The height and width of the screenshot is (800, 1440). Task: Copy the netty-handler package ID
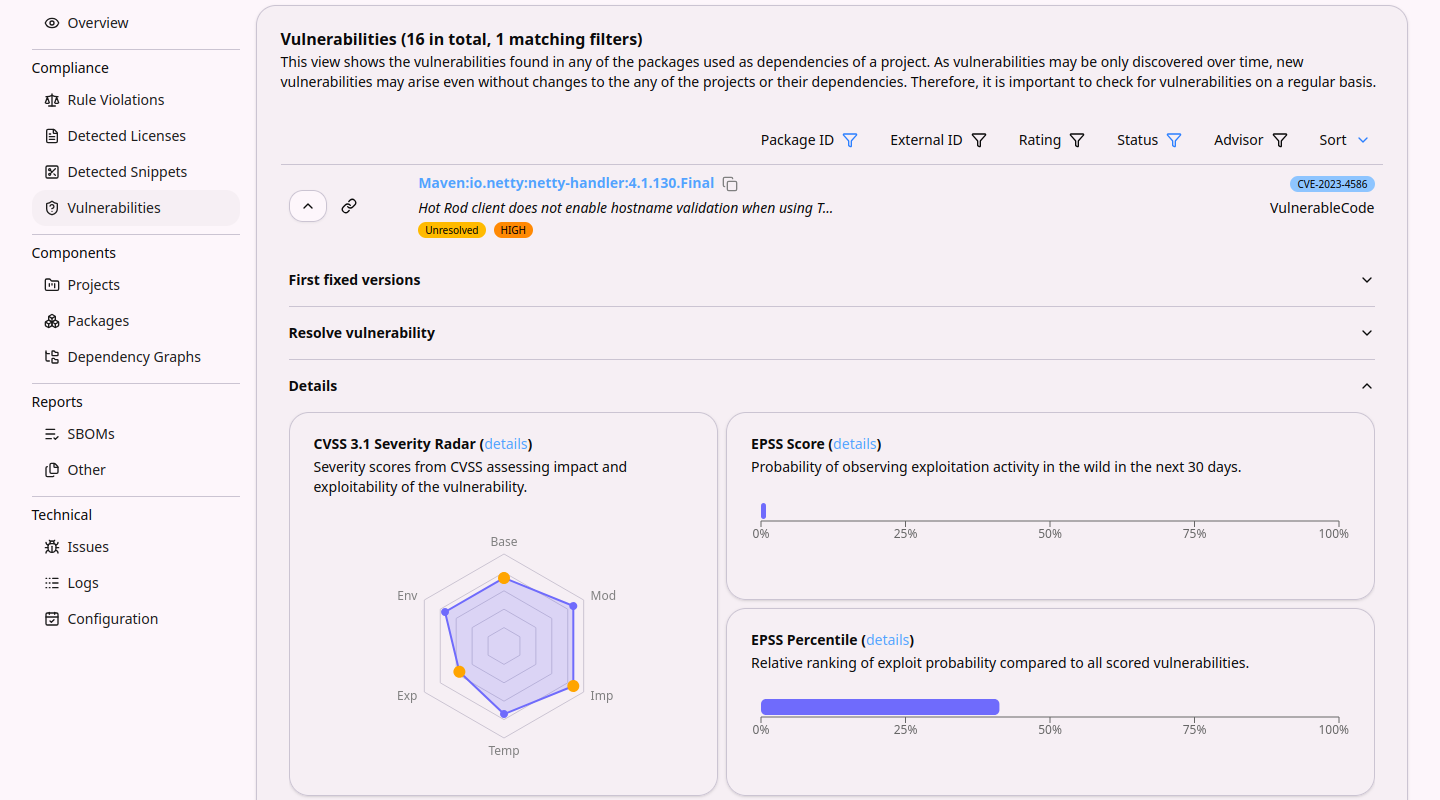[731, 184]
